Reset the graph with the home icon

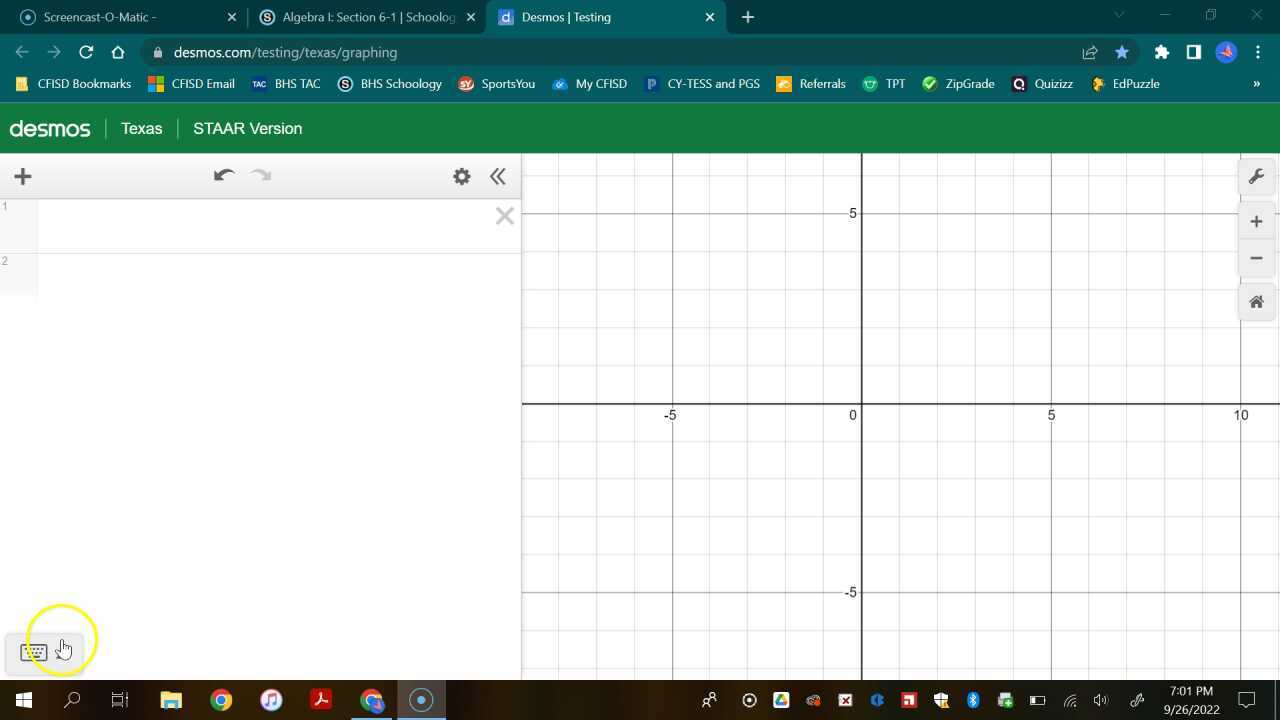1256,301
